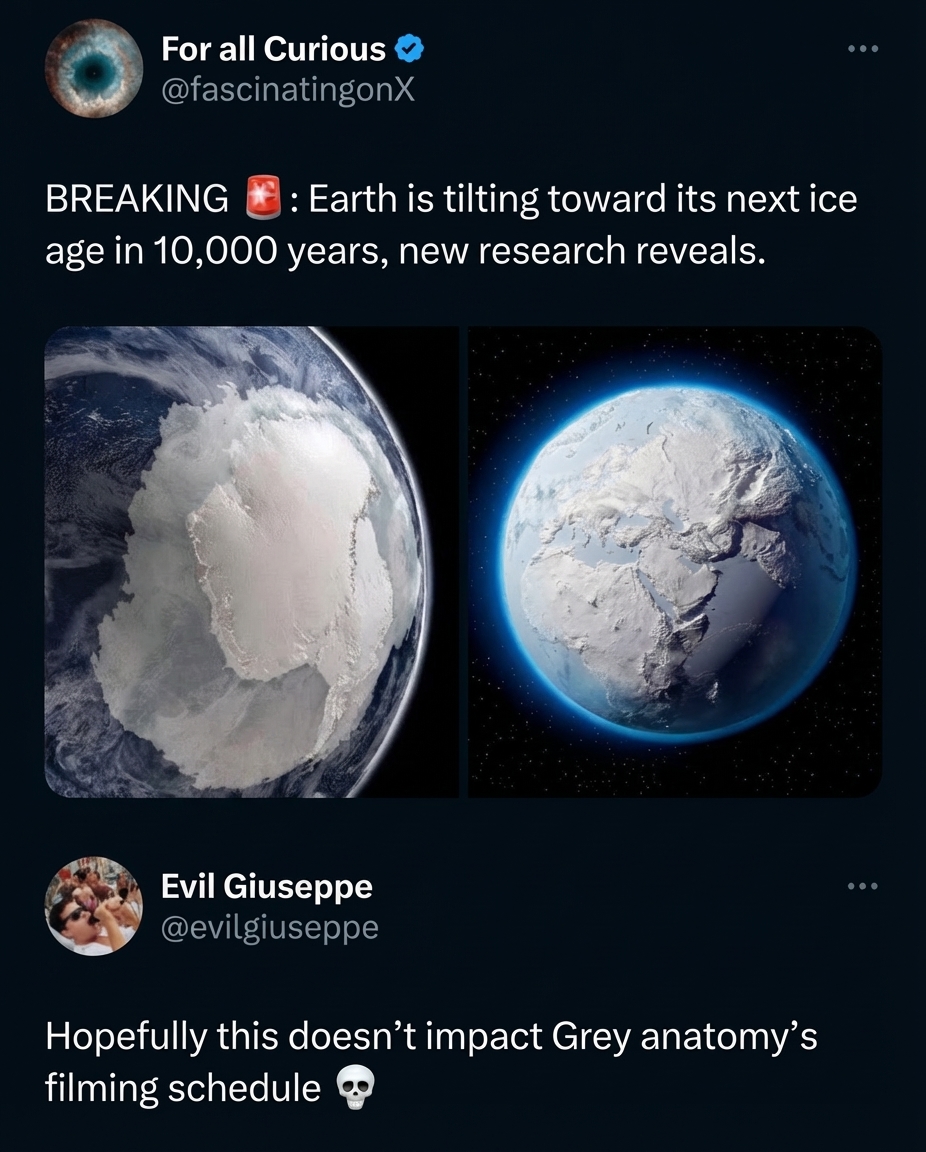View the frozen Earth globe image
The height and width of the screenshot is (1152, 926).
(676, 561)
